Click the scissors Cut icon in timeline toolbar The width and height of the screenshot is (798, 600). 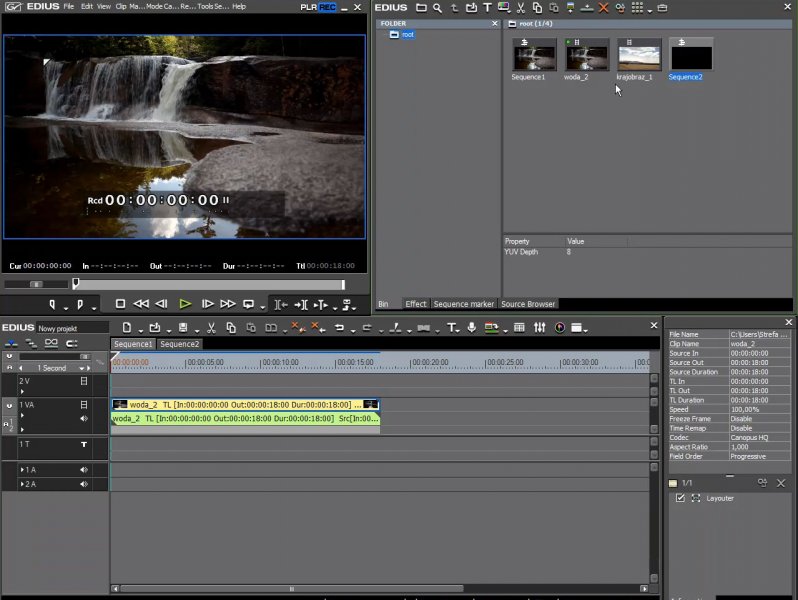[211, 328]
